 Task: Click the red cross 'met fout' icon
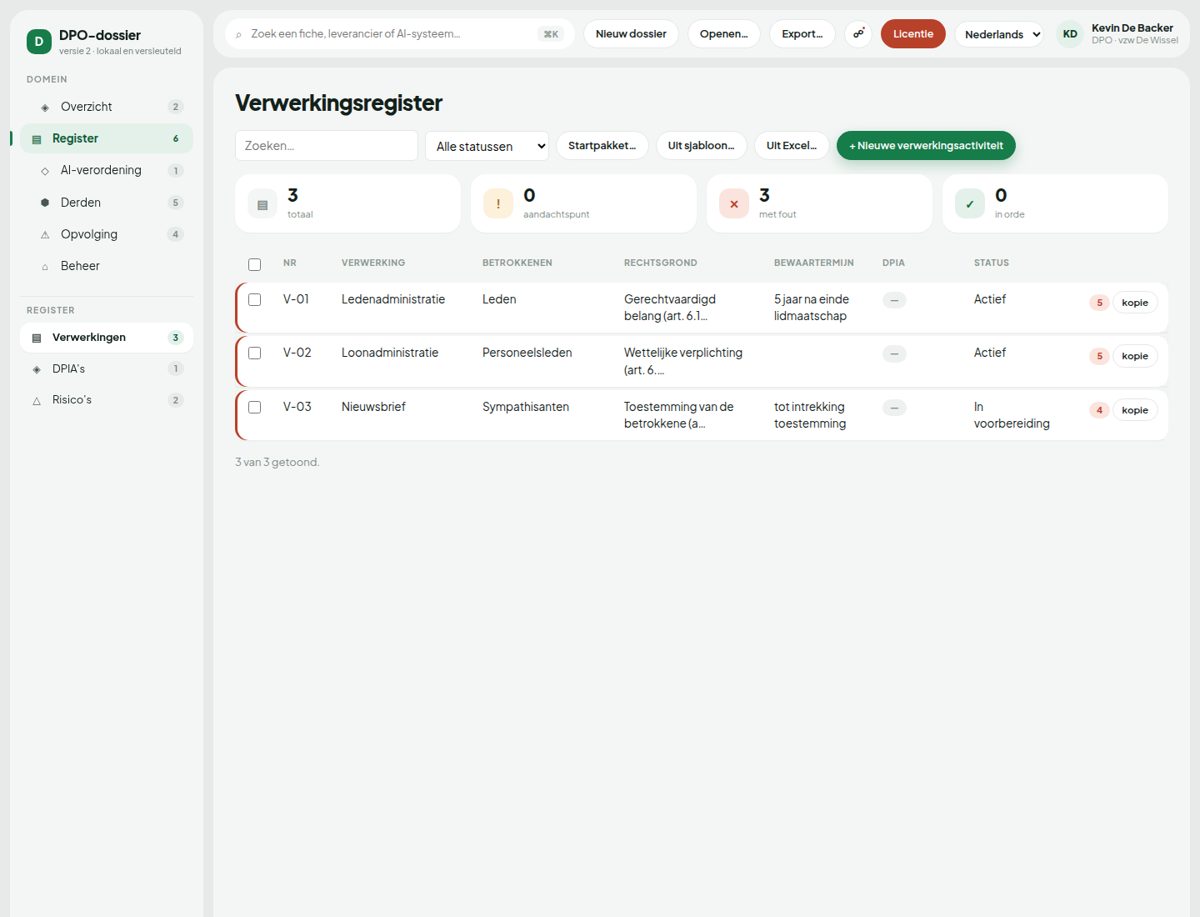click(x=734, y=204)
